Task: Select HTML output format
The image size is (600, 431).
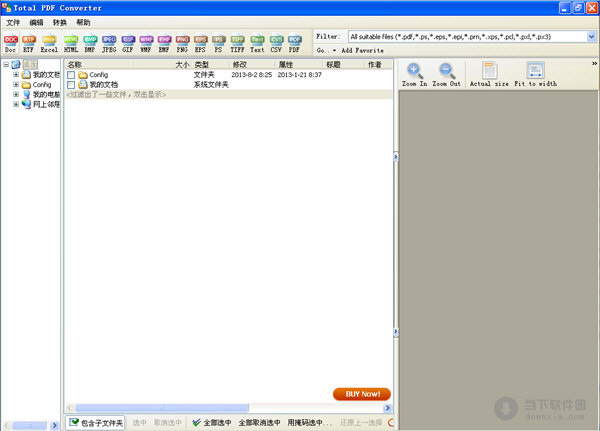Action: pyautogui.click(x=71, y=43)
